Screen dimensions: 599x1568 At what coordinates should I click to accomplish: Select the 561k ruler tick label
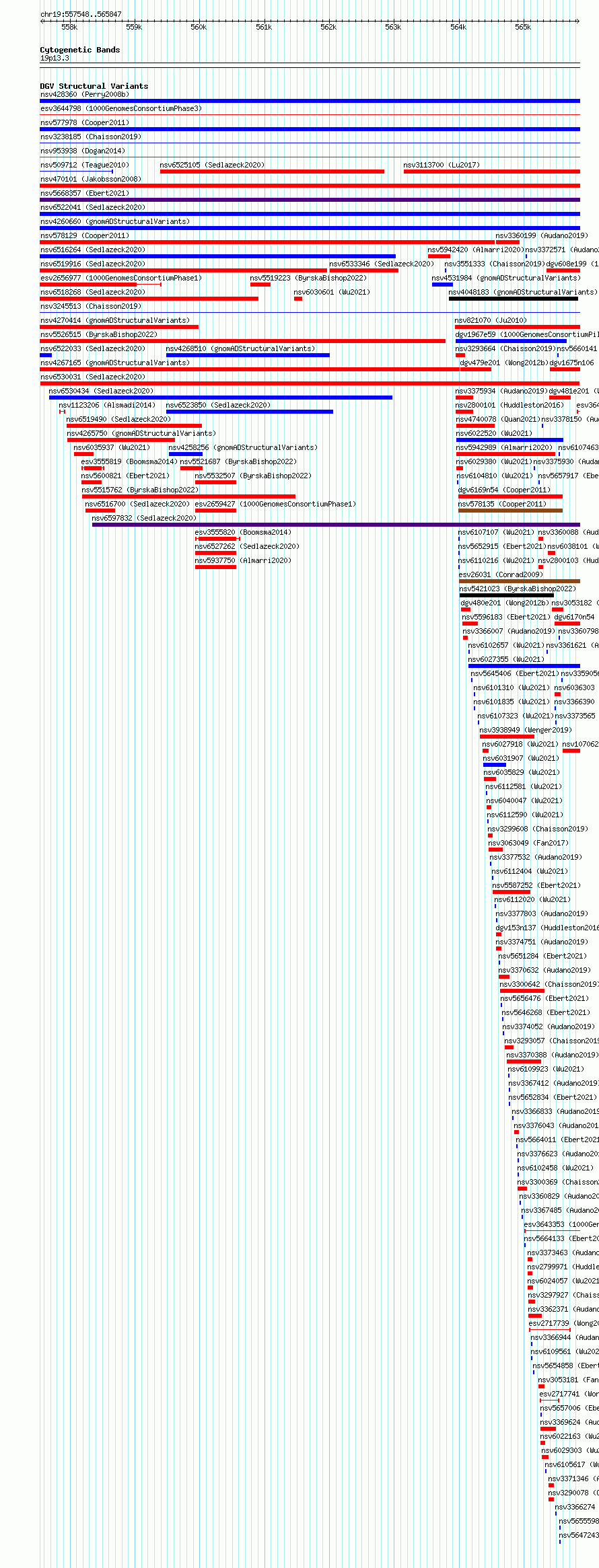[264, 27]
